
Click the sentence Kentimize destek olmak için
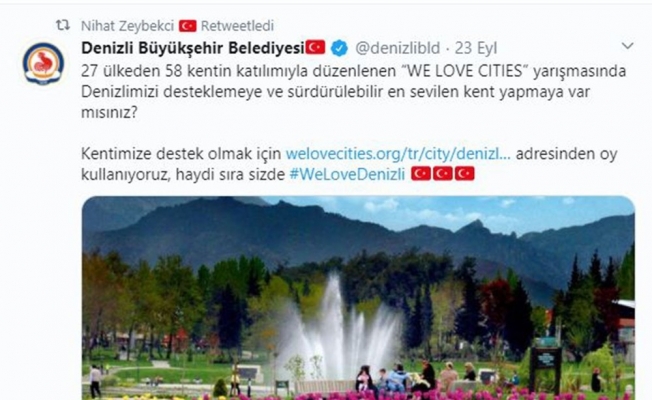point(181,154)
